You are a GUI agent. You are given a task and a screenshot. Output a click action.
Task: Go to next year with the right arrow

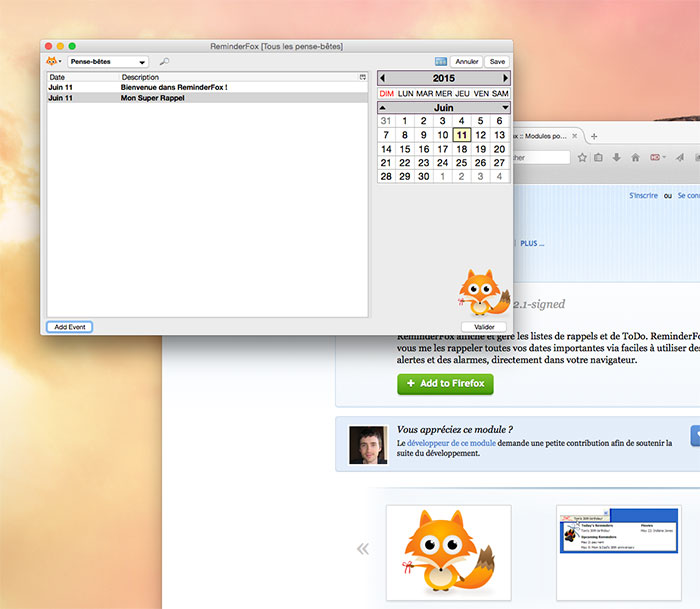coord(505,78)
